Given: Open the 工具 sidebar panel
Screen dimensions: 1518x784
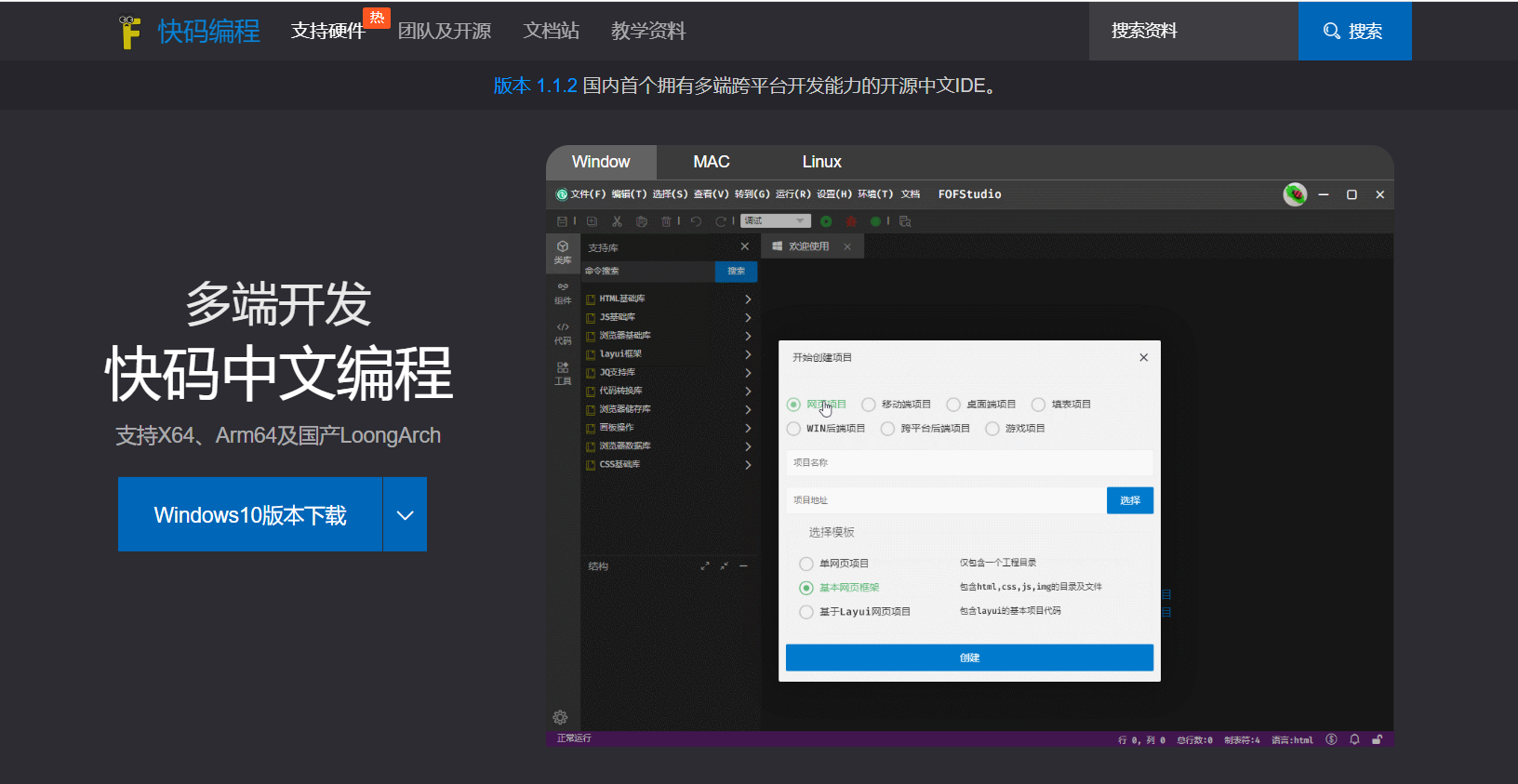Looking at the screenshot, I should click(x=563, y=374).
